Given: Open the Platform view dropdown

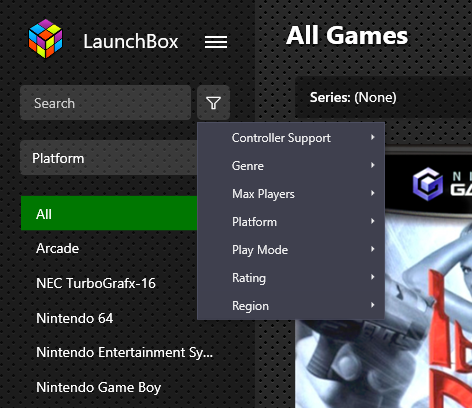Looking at the screenshot, I should pyautogui.click(x=109, y=158).
